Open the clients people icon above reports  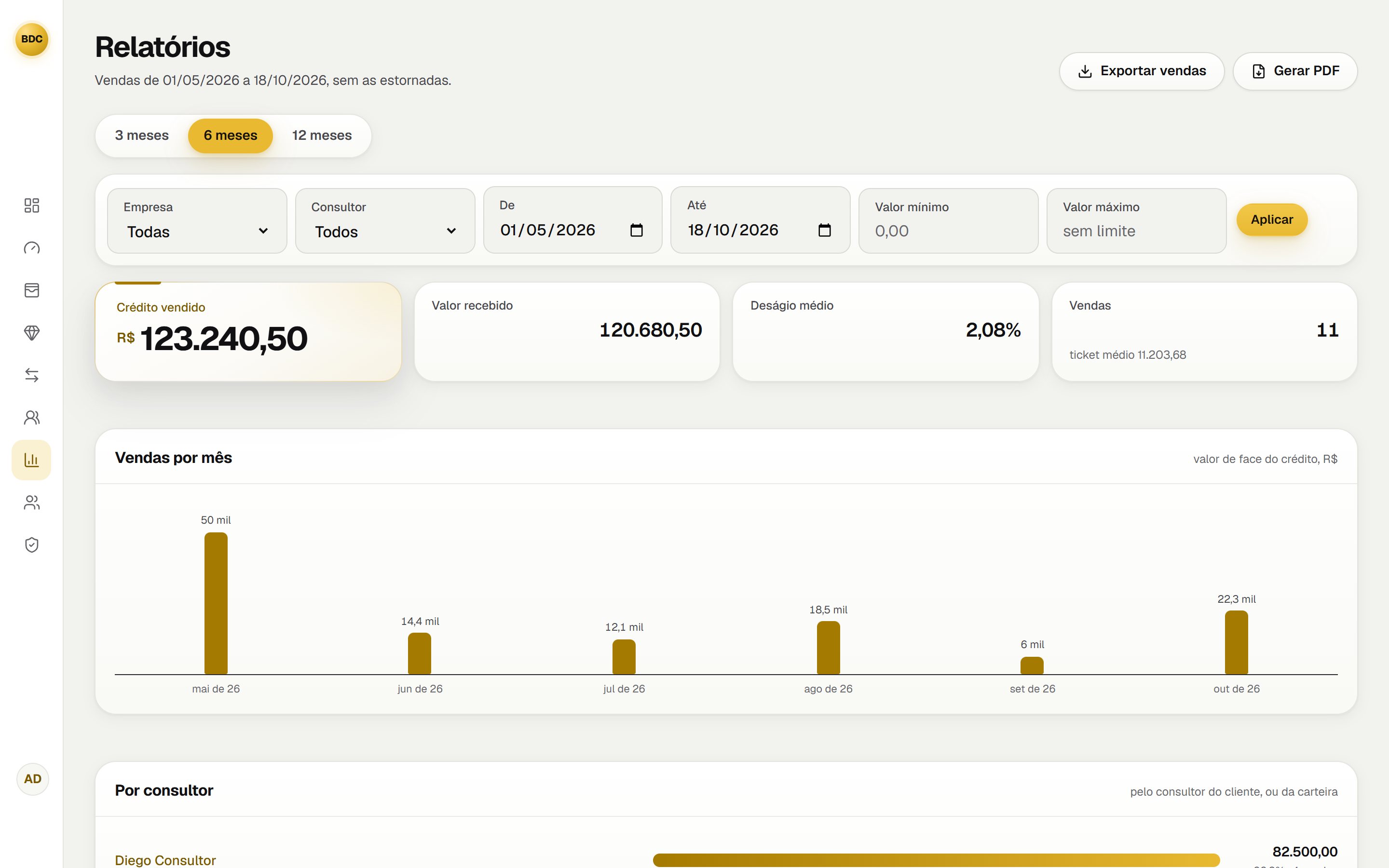[31, 418]
